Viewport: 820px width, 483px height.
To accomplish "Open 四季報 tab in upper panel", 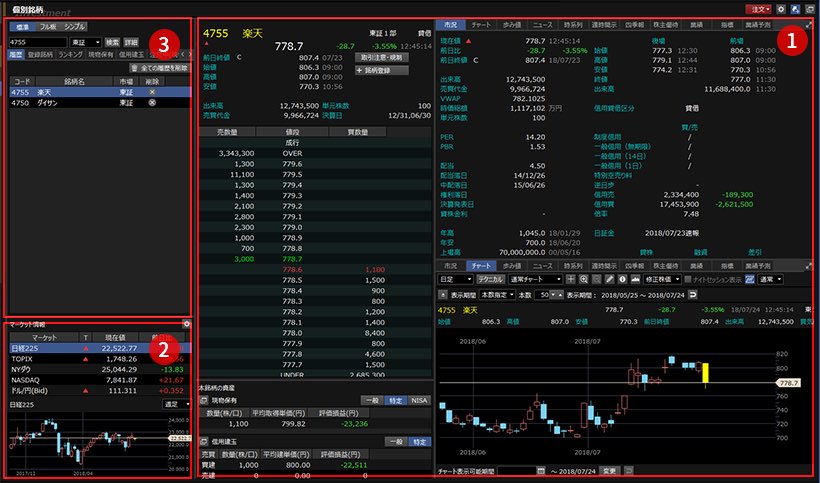I will point(634,25).
